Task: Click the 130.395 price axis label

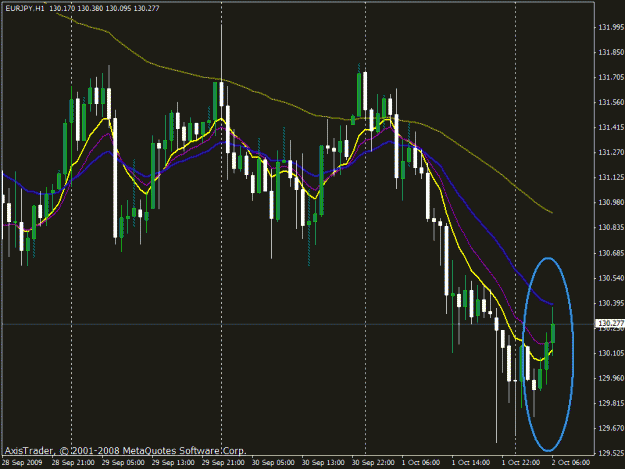Action: 611,303
